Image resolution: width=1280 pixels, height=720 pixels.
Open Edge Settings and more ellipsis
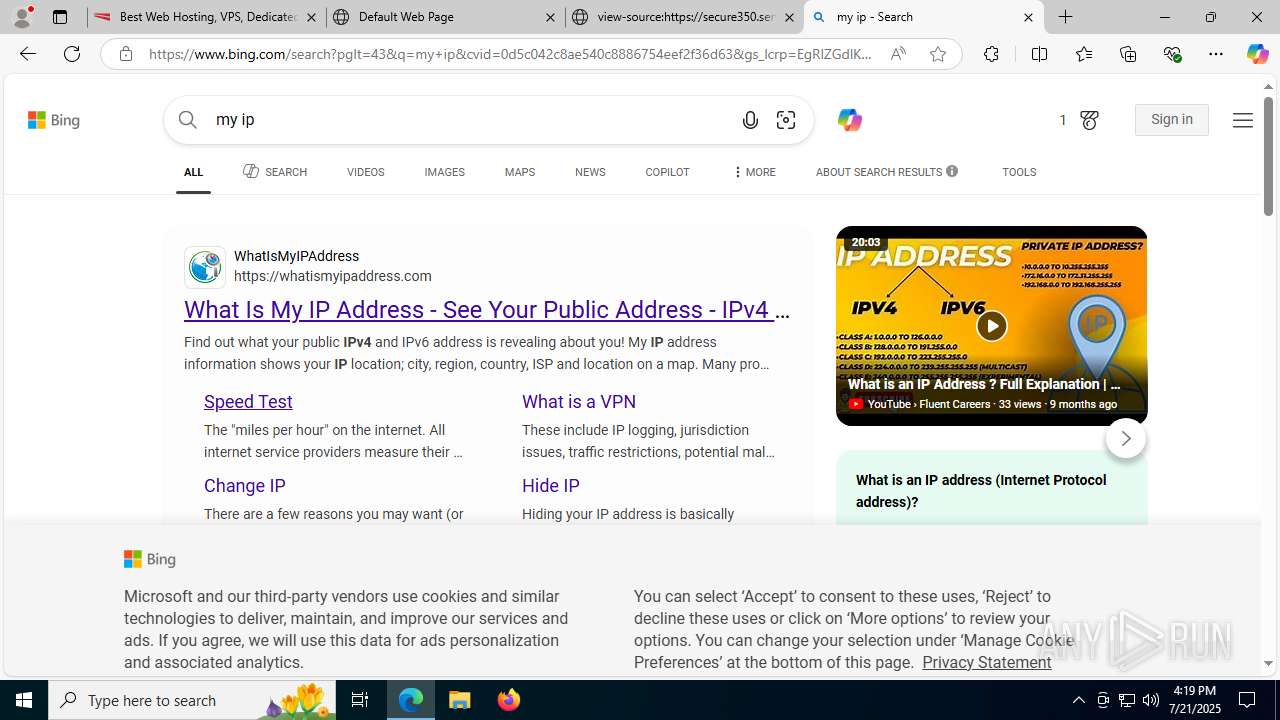[1215, 54]
